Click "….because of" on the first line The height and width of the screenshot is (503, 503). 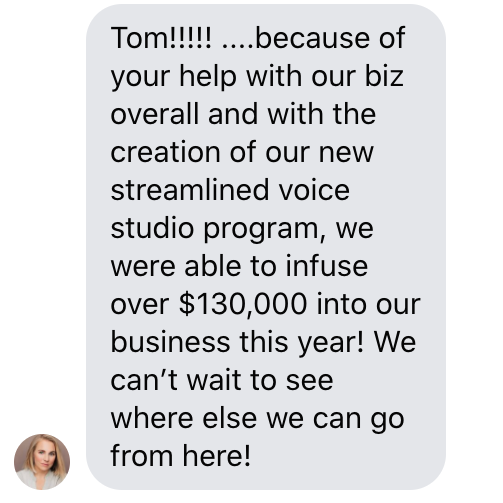(x=313, y=38)
